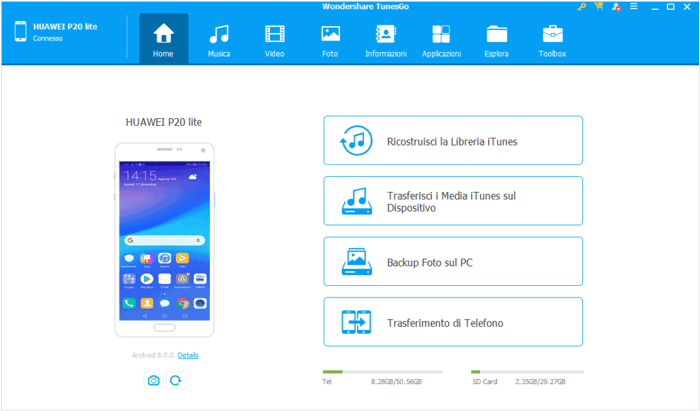Image resolution: width=700 pixels, height=411 pixels.
Task: Open the Informazioni tab
Action: tap(385, 39)
